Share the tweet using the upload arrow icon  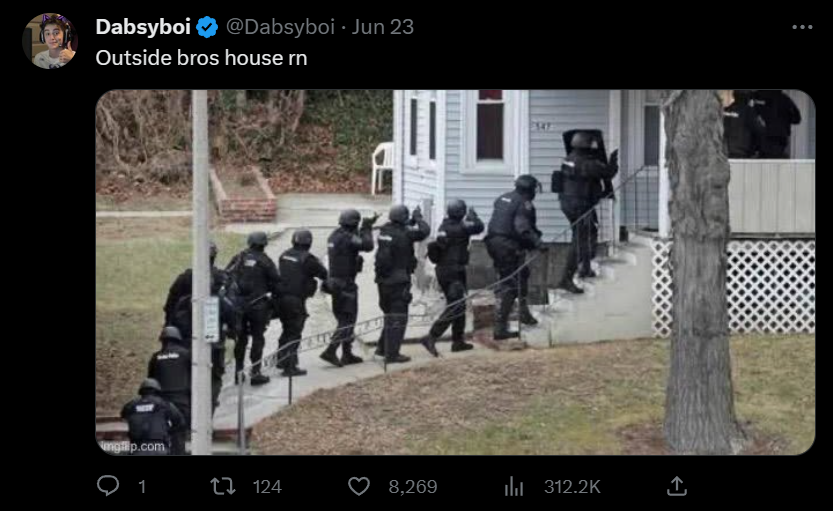point(677,486)
